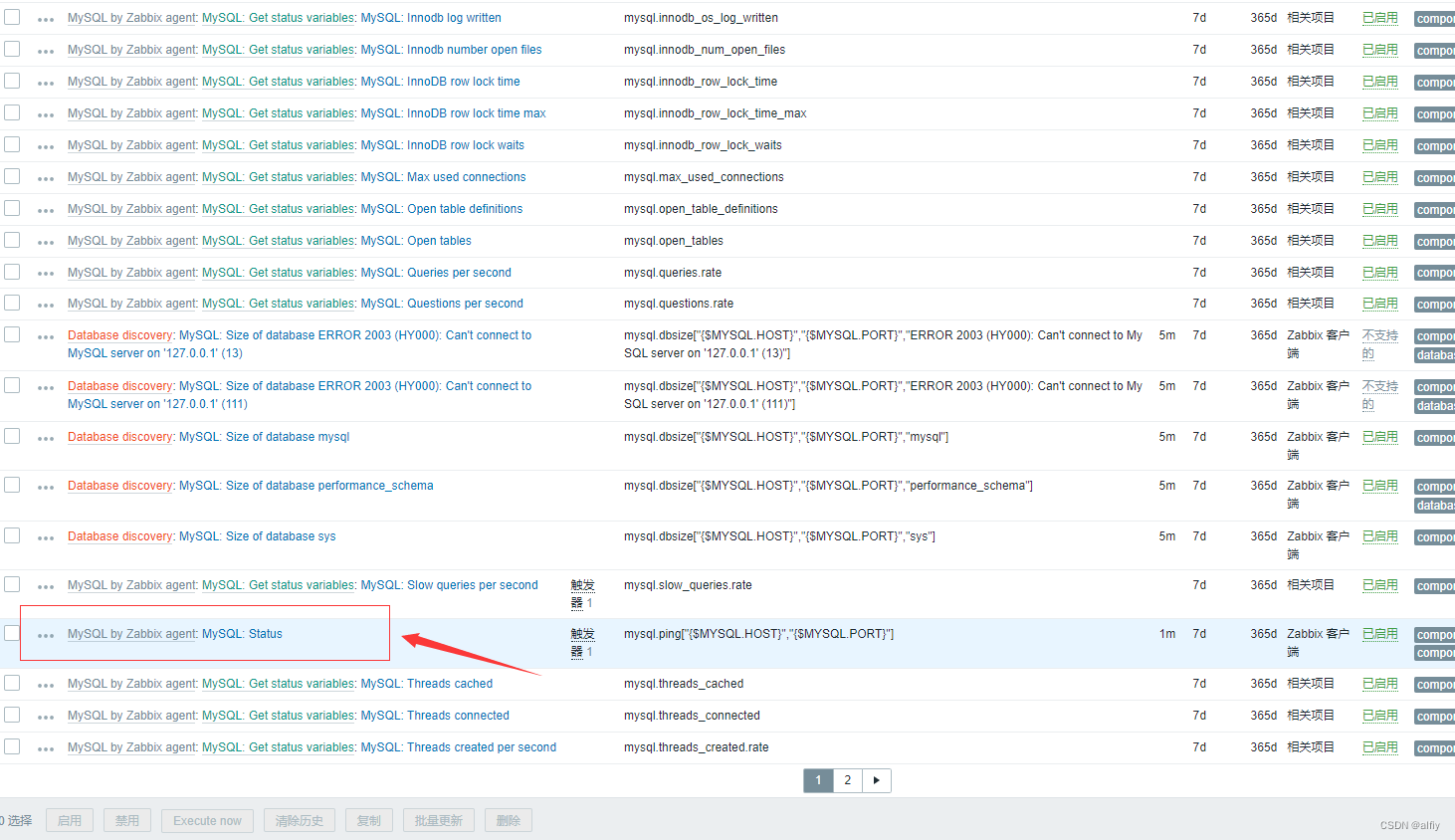The image size is (1455, 840).
Task: Open the three-dot menu for Threads cached
Action: point(46,686)
